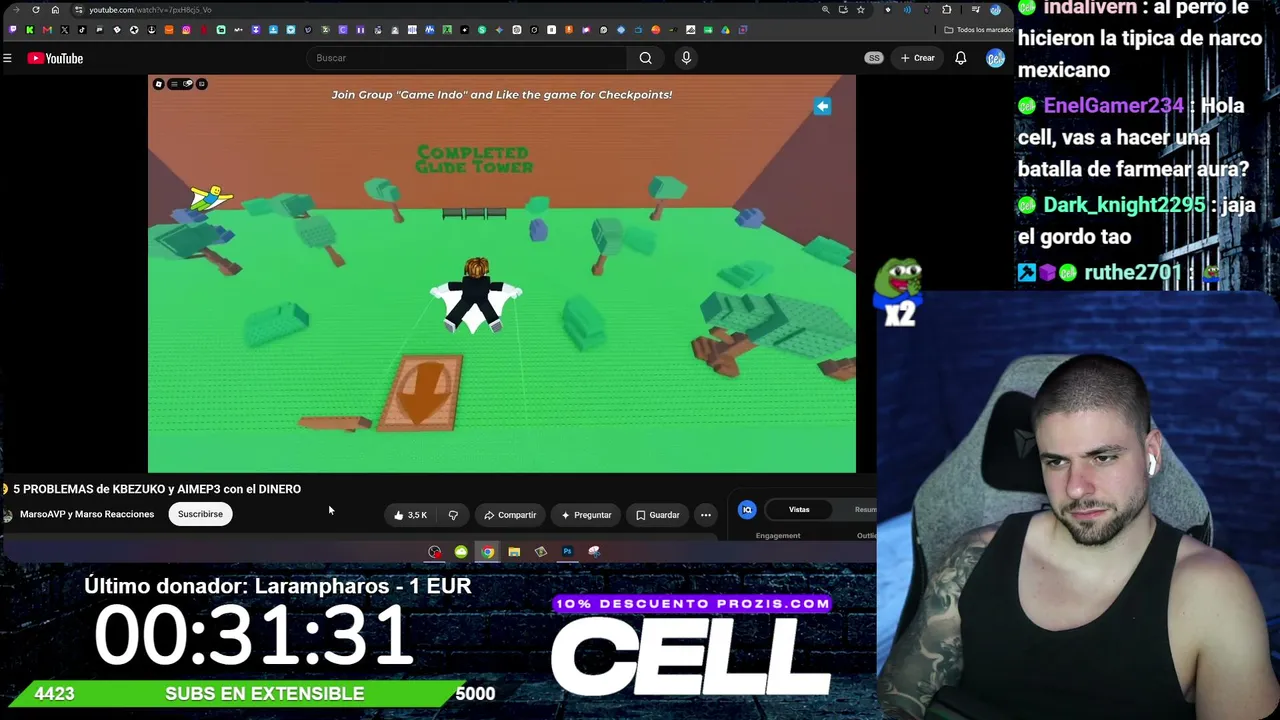The width and height of the screenshot is (1280, 720).
Task: Bookmark this page with the star icon
Action: 860,10
